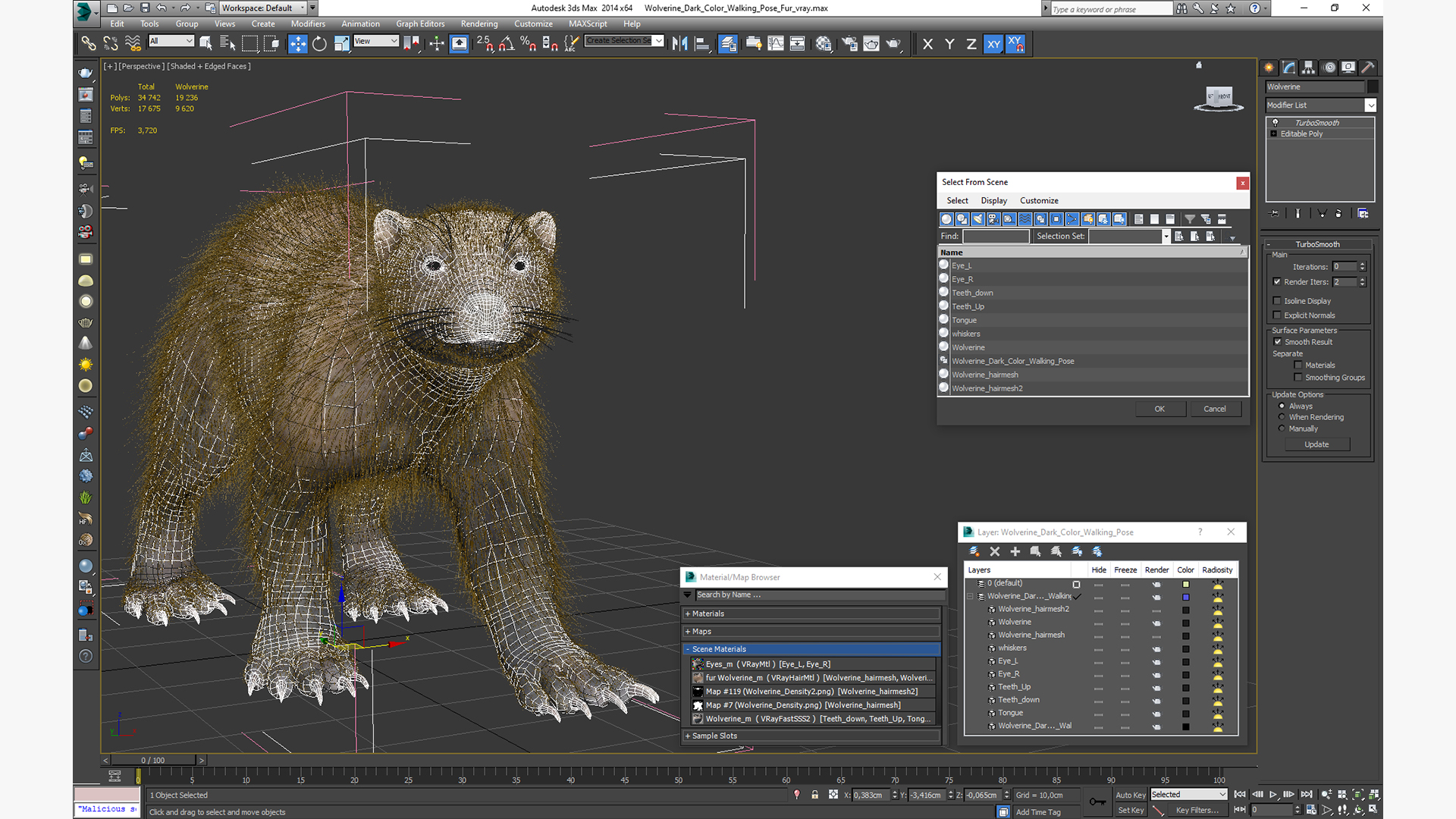Viewport: 1456px width, 819px height.
Task: Click the Set Keys key icon
Action: (1097, 802)
